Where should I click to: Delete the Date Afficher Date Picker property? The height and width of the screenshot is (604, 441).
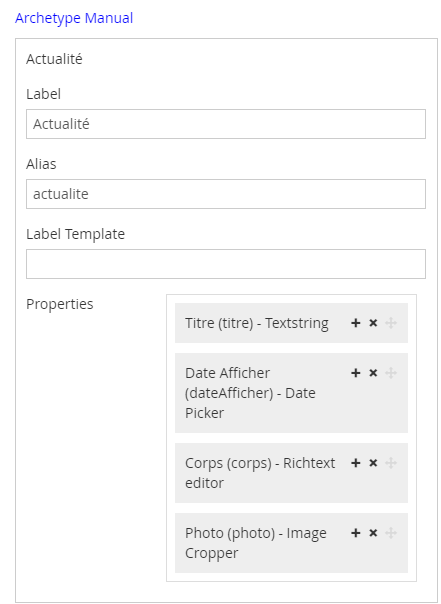coord(373,373)
